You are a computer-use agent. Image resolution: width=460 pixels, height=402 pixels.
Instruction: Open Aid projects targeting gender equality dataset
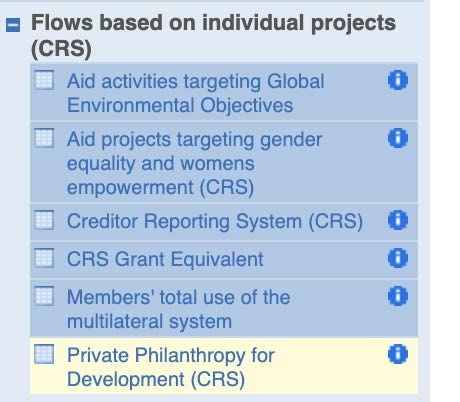(x=194, y=163)
